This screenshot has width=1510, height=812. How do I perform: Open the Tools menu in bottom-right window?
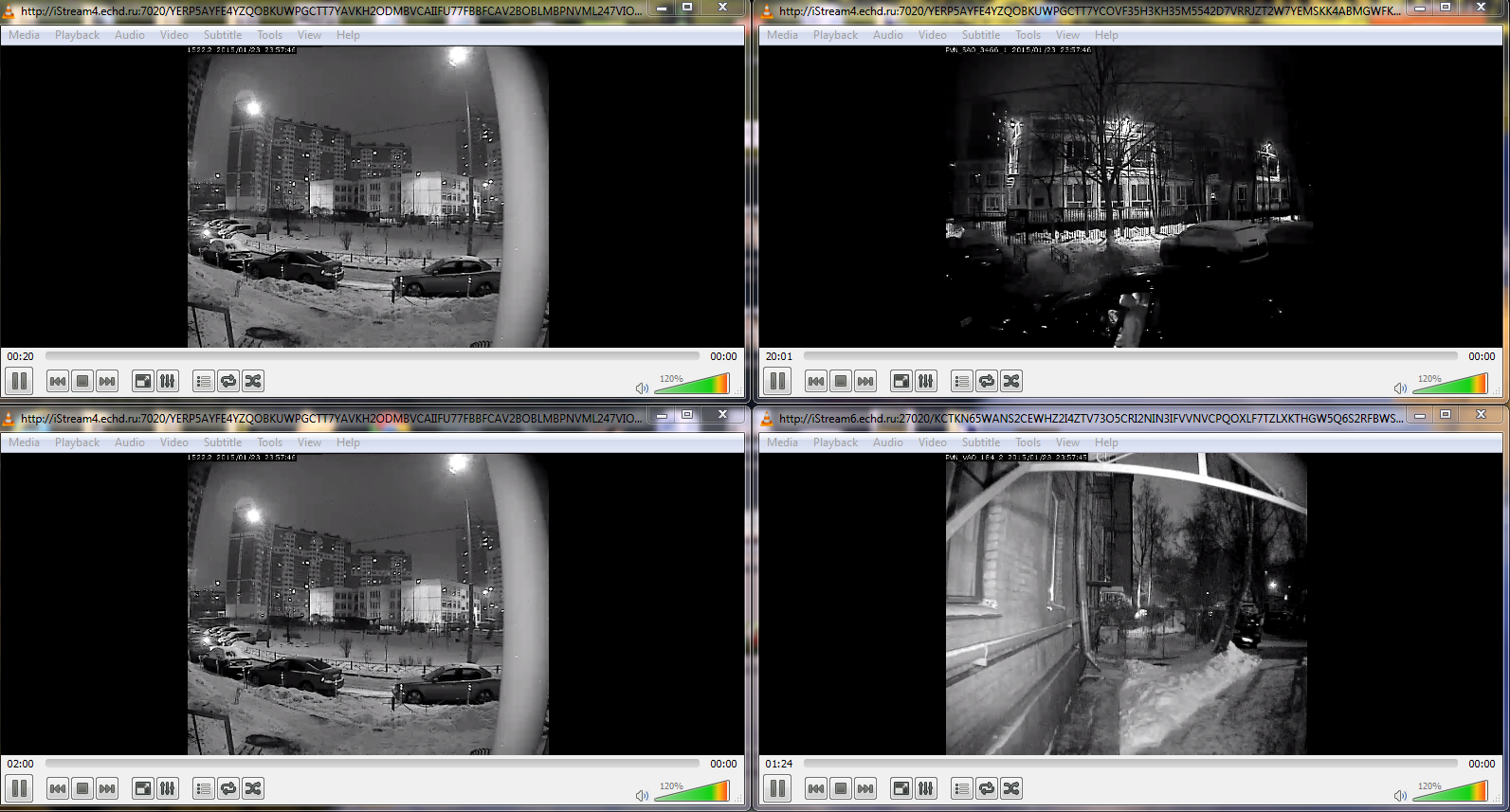click(1028, 442)
